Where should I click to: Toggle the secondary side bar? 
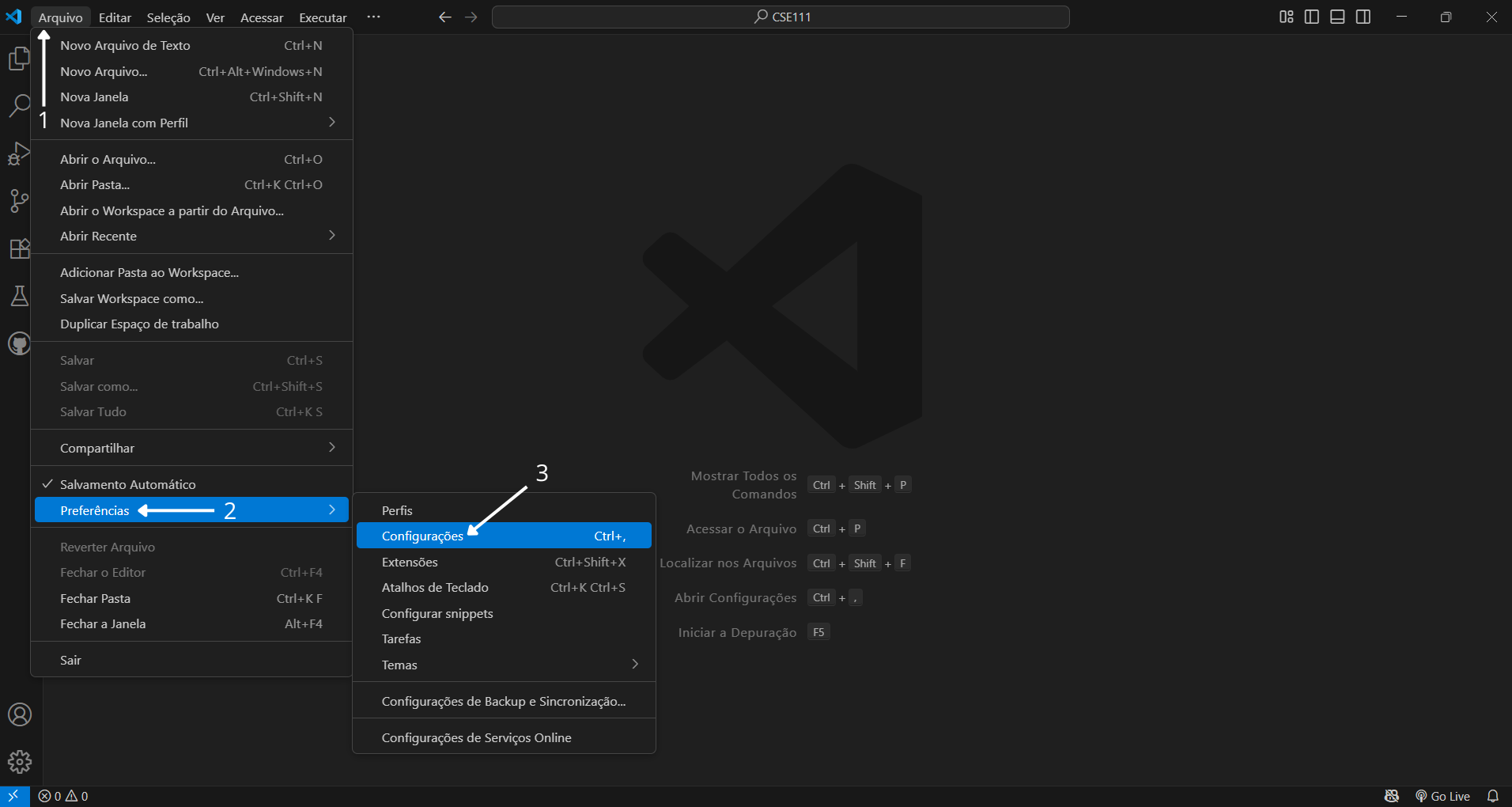coord(1363,17)
